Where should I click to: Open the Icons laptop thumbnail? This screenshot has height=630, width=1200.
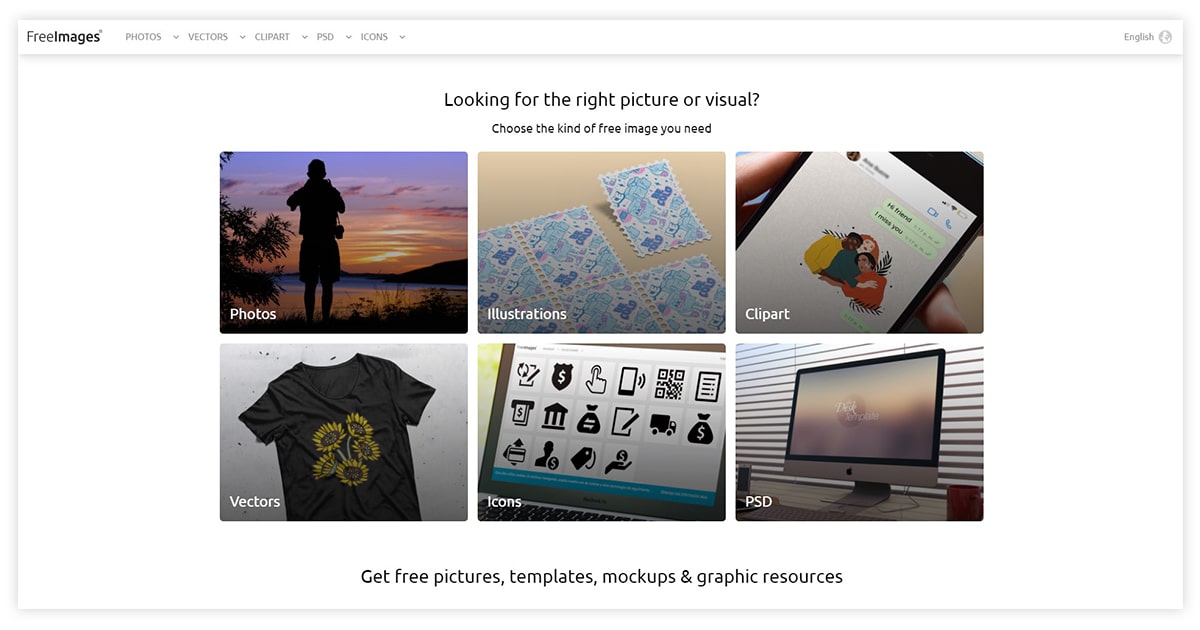tap(602, 432)
